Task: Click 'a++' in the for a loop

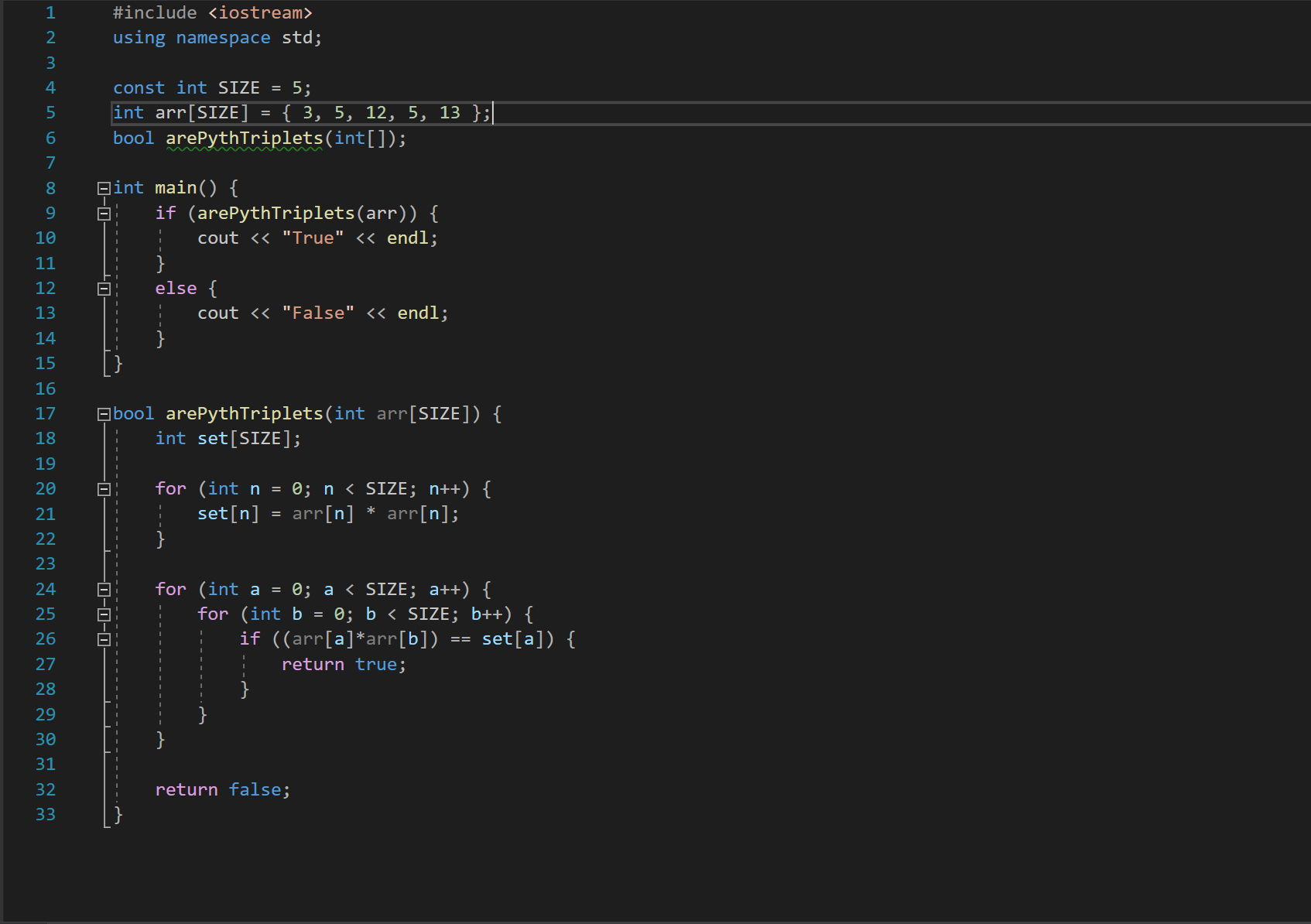Action: coord(444,590)
